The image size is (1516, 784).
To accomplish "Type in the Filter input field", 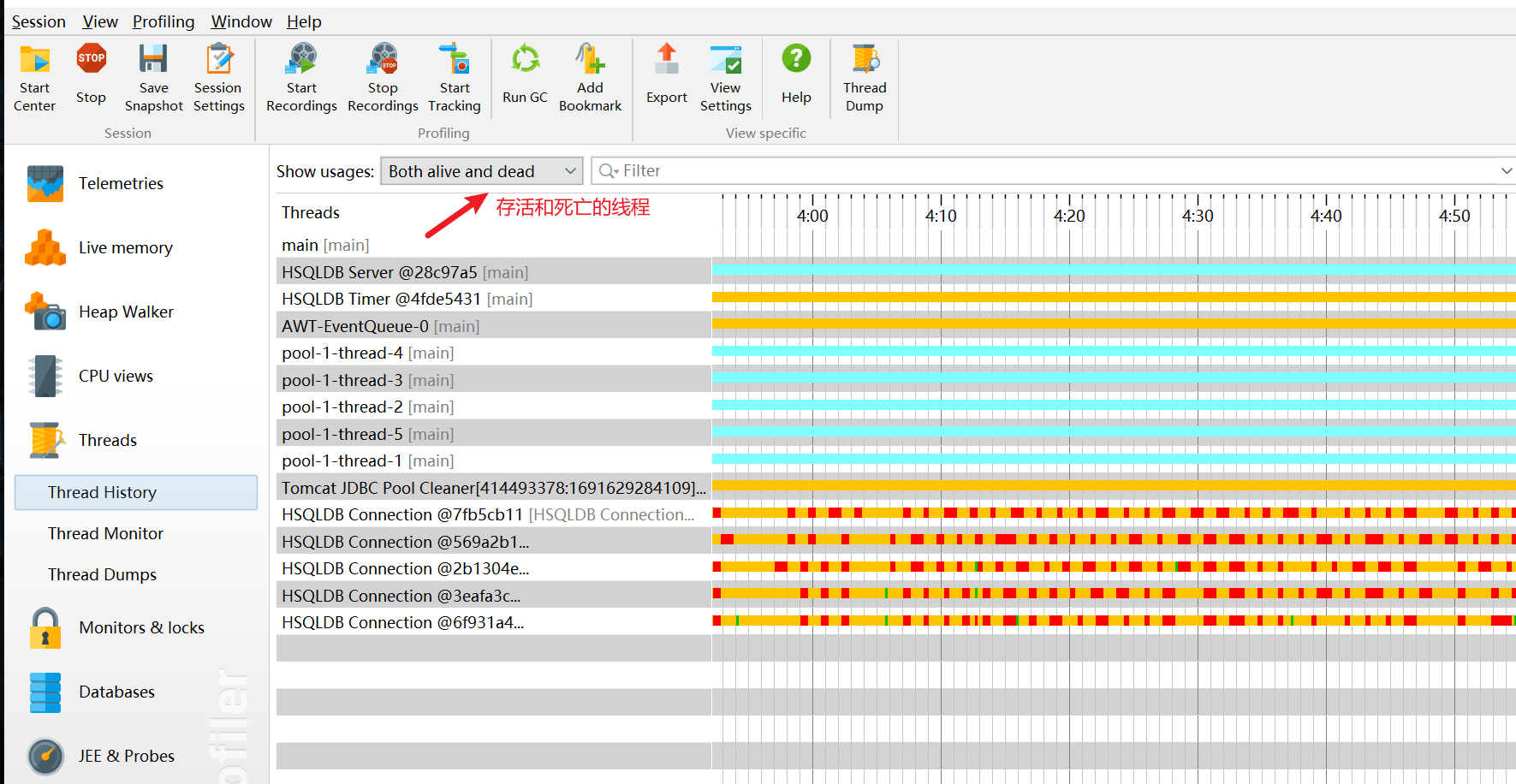I will coord(1027,171).
